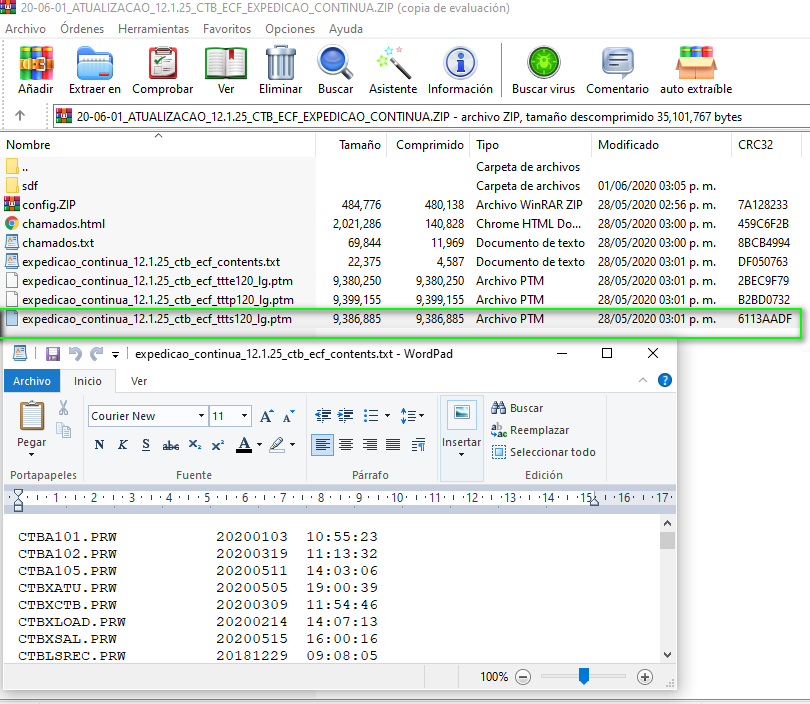Viewport: 810px width, 704px height.
Task: Click the Buscar virus icon
Action: click(543, 62)
